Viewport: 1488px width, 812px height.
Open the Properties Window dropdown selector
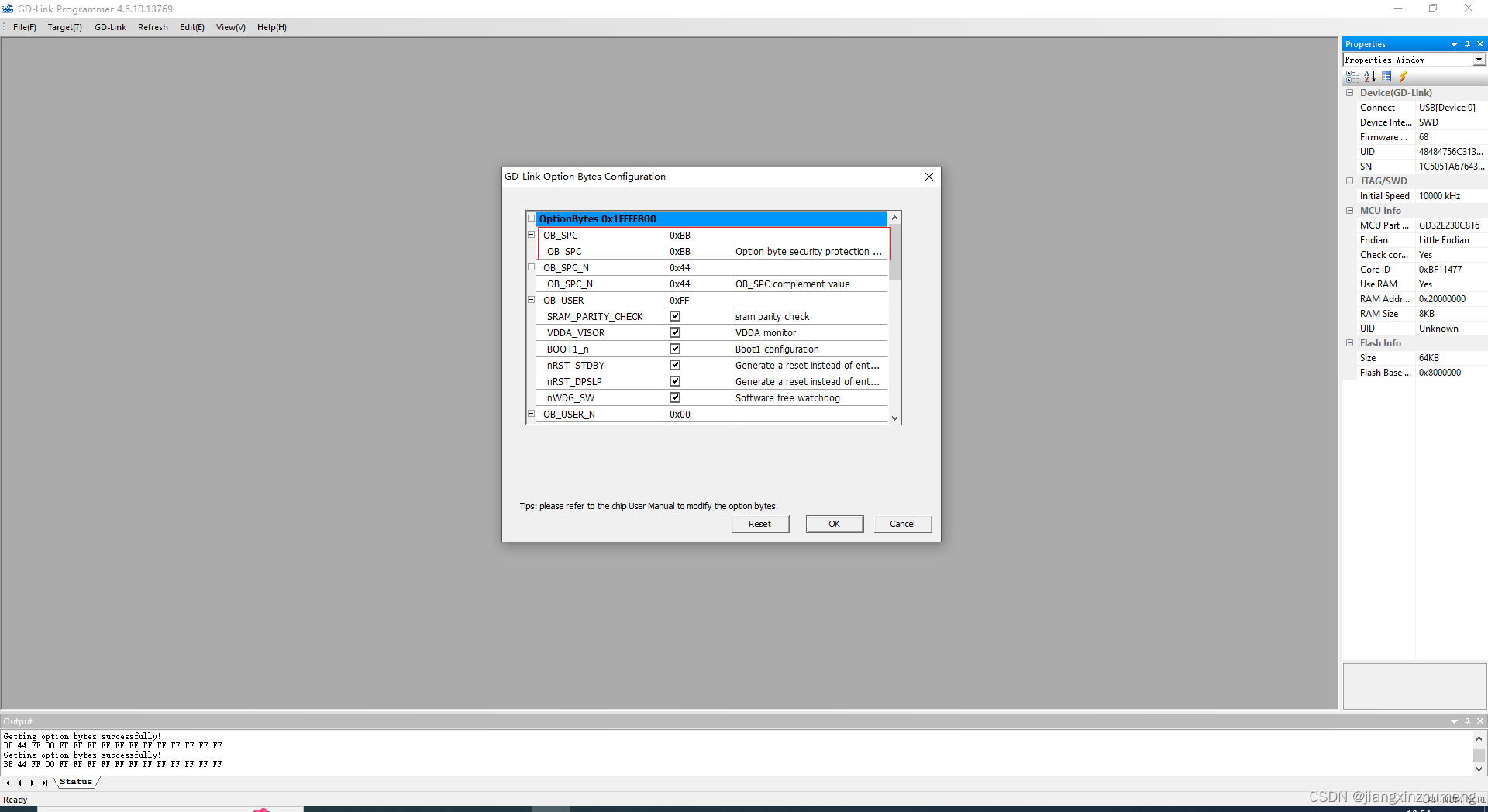(x=1479, y=59)
